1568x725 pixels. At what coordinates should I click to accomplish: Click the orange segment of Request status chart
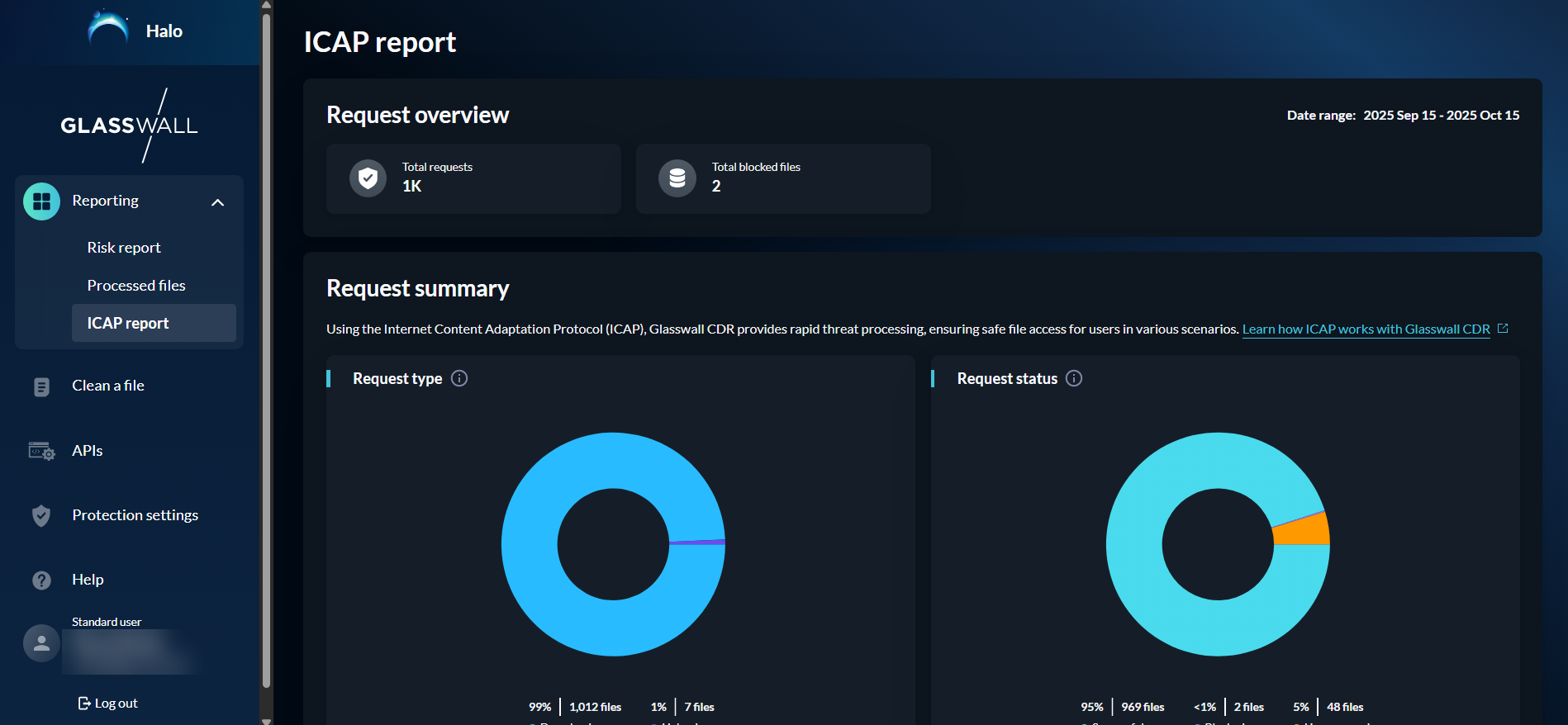click(1305, 531)
